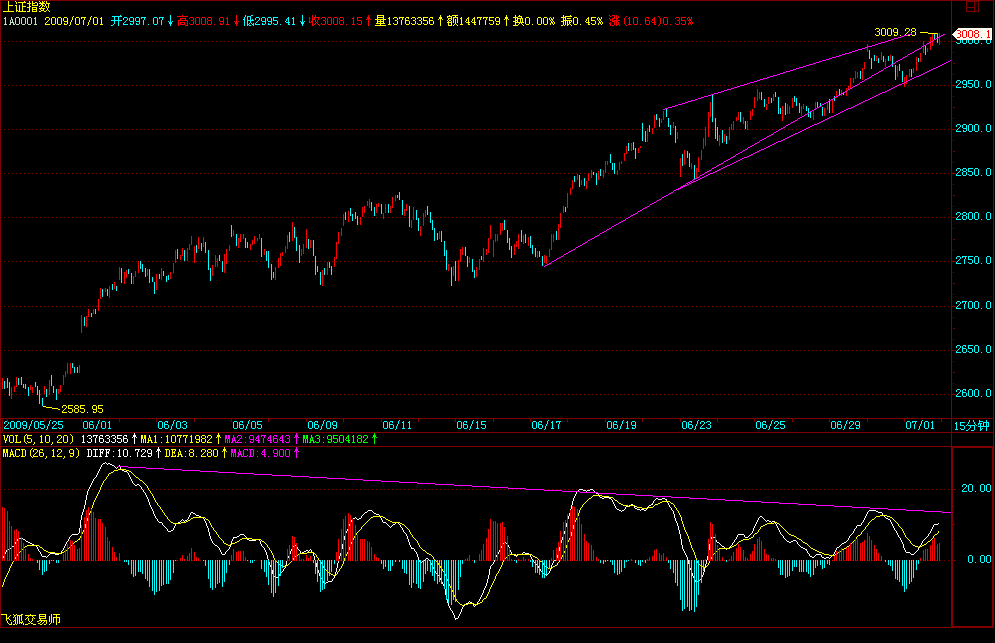Click the high price 高3008.91
This screenshot has width=995, height=643.
(x=203, y=21)
